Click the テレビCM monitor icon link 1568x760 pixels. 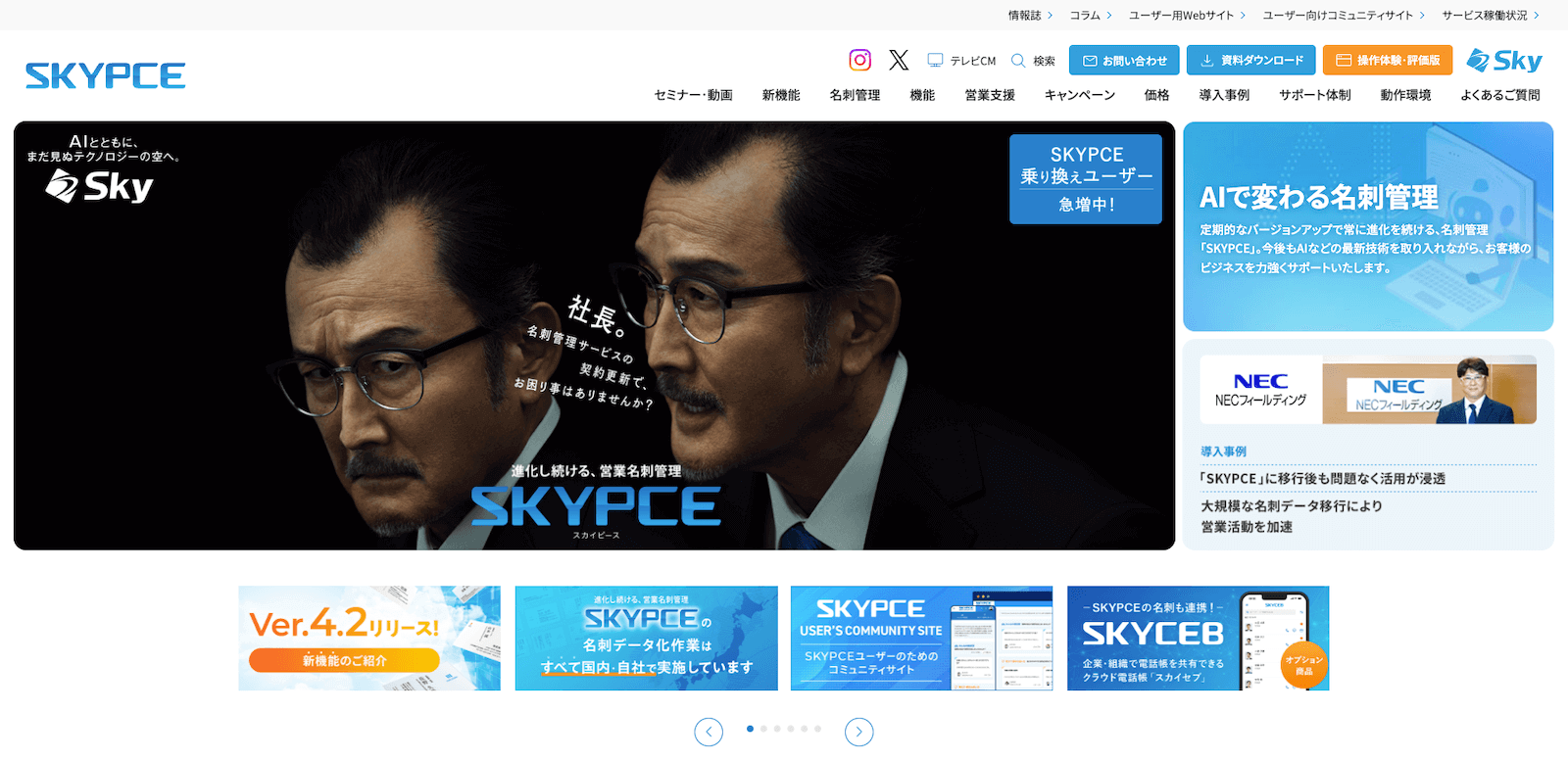pos(961,61)
